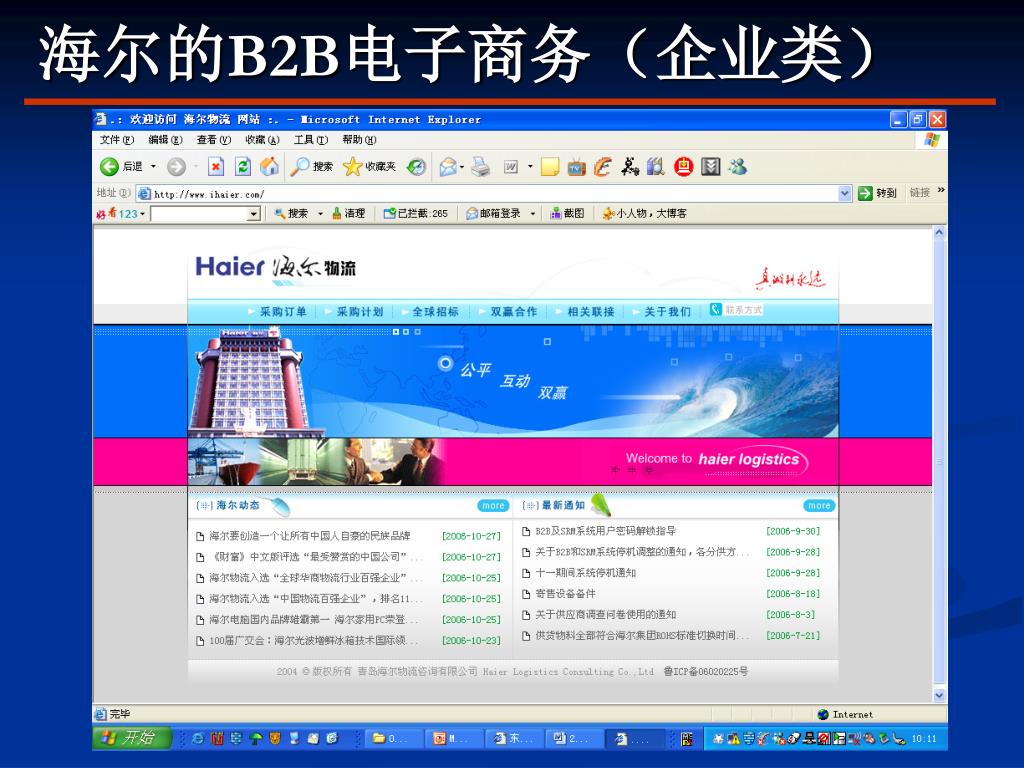Click the 关于我们 navigation link
The height and width of the screenshot is (768, 1024).
tap(668, 312)
